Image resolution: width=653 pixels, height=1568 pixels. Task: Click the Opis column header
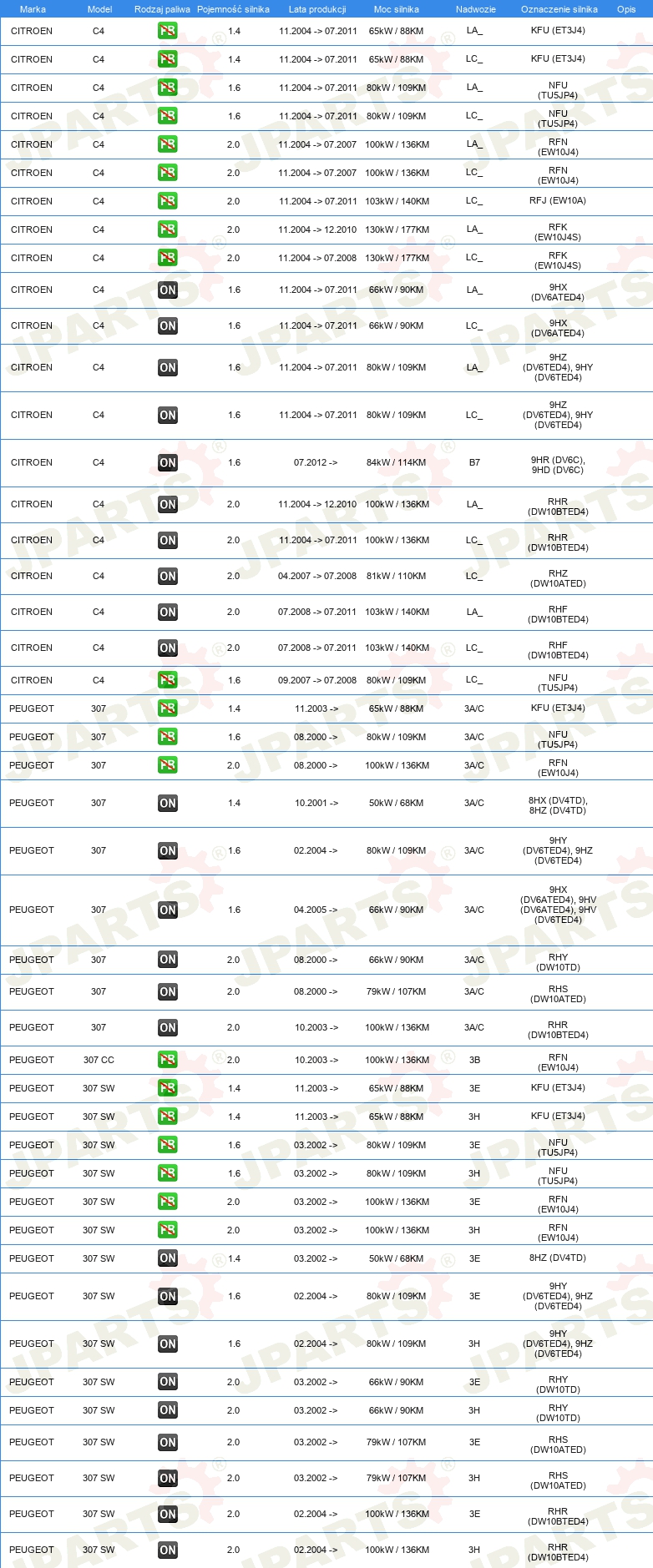click(626, 9)
